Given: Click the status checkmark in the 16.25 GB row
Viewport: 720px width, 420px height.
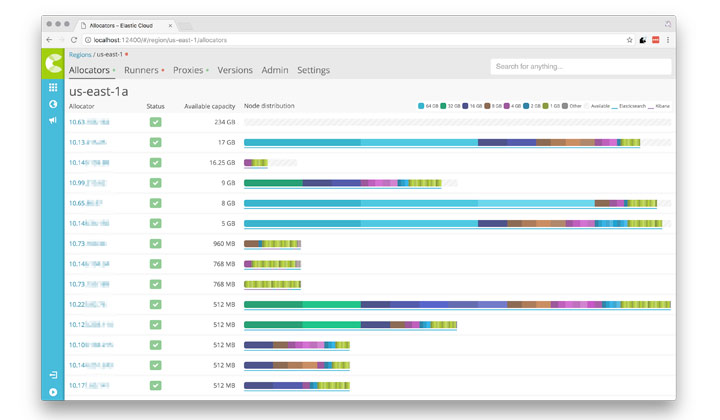Looking at the screenshot, I should [x=155, y=162].
